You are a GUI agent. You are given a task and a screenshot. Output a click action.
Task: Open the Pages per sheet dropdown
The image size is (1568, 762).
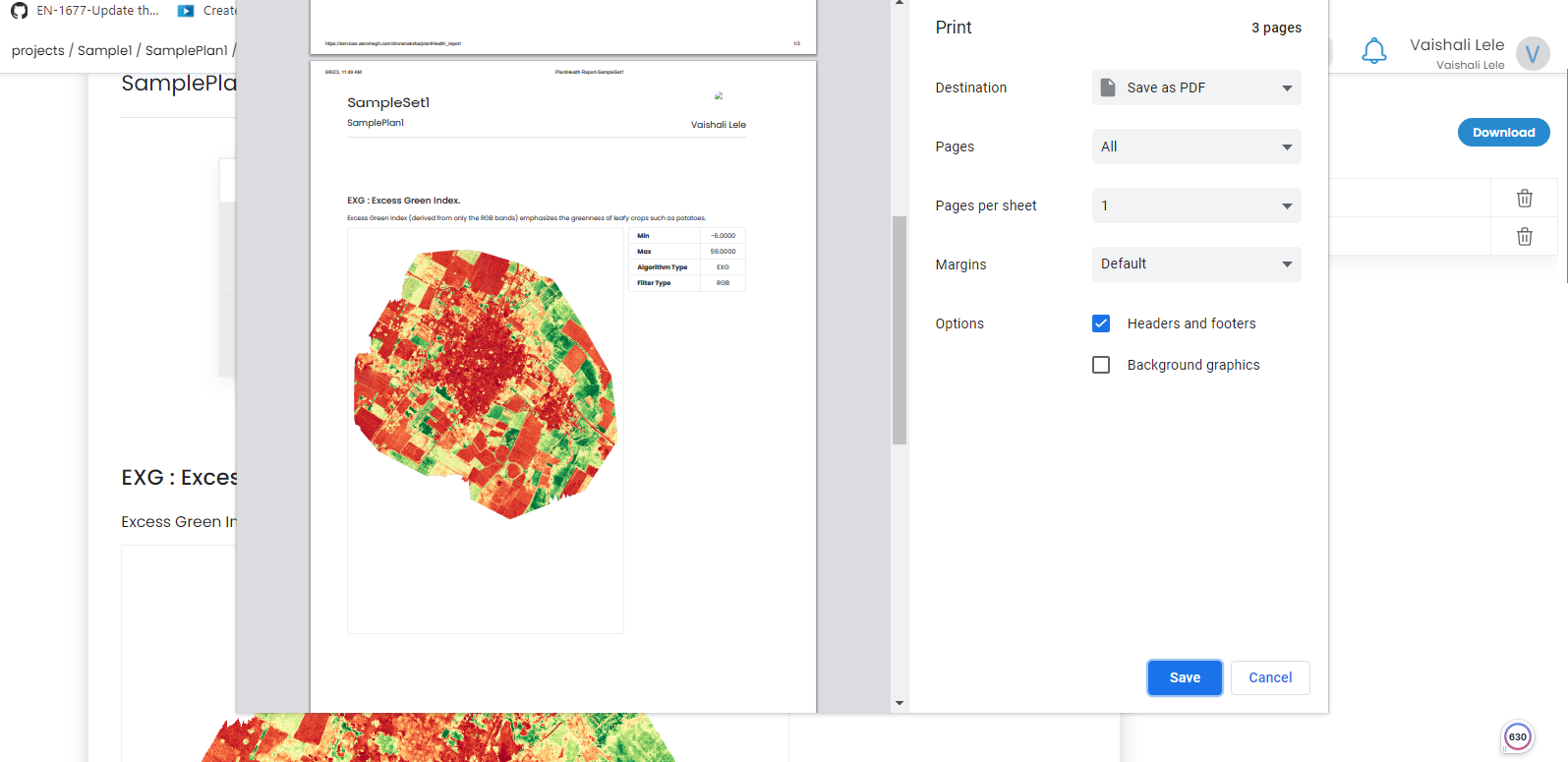(1195, 205)
